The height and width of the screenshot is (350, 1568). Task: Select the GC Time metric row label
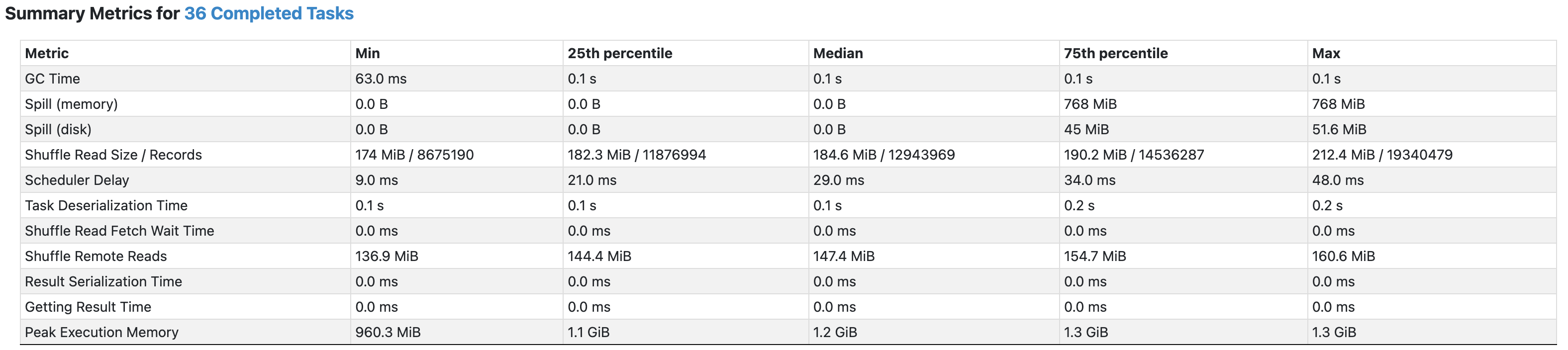pyautogui.click(x=52, y=79)
